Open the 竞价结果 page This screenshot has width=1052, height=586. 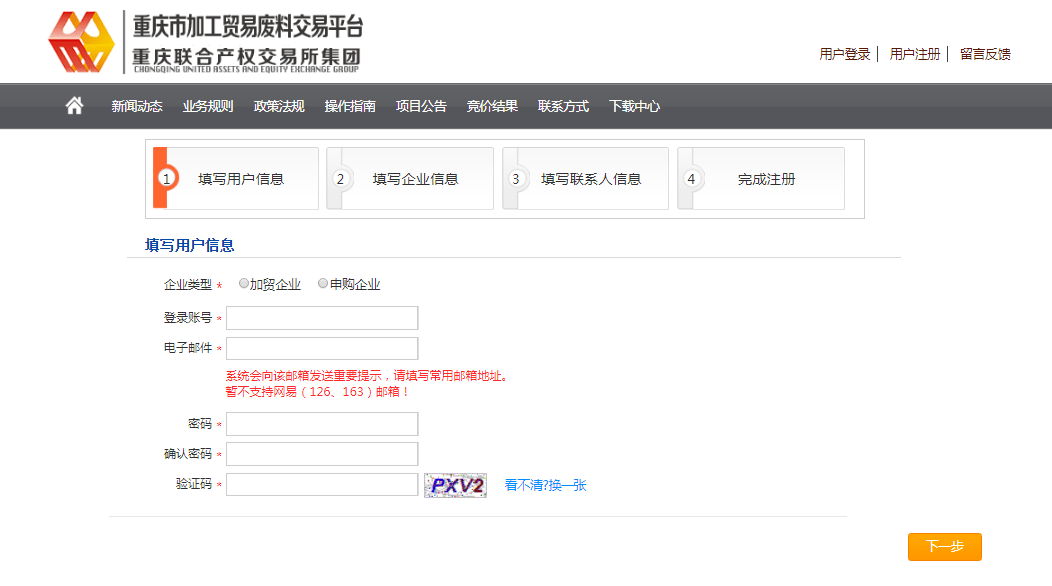[492, 106]
